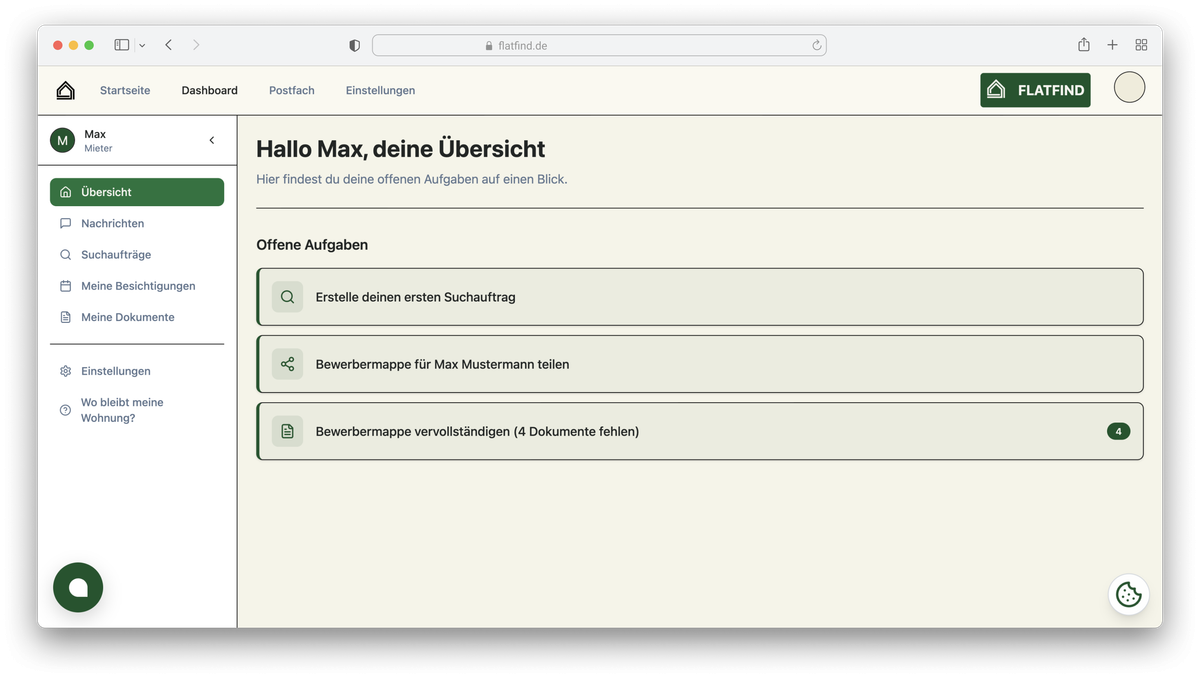The image size is (1200, 678).
Task: Open the Startseite menu item
Action: coord(124,90)
